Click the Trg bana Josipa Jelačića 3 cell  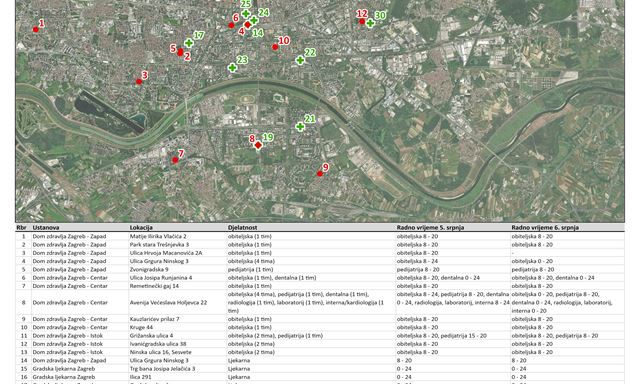pyautogui.click(x=162, y=369)
